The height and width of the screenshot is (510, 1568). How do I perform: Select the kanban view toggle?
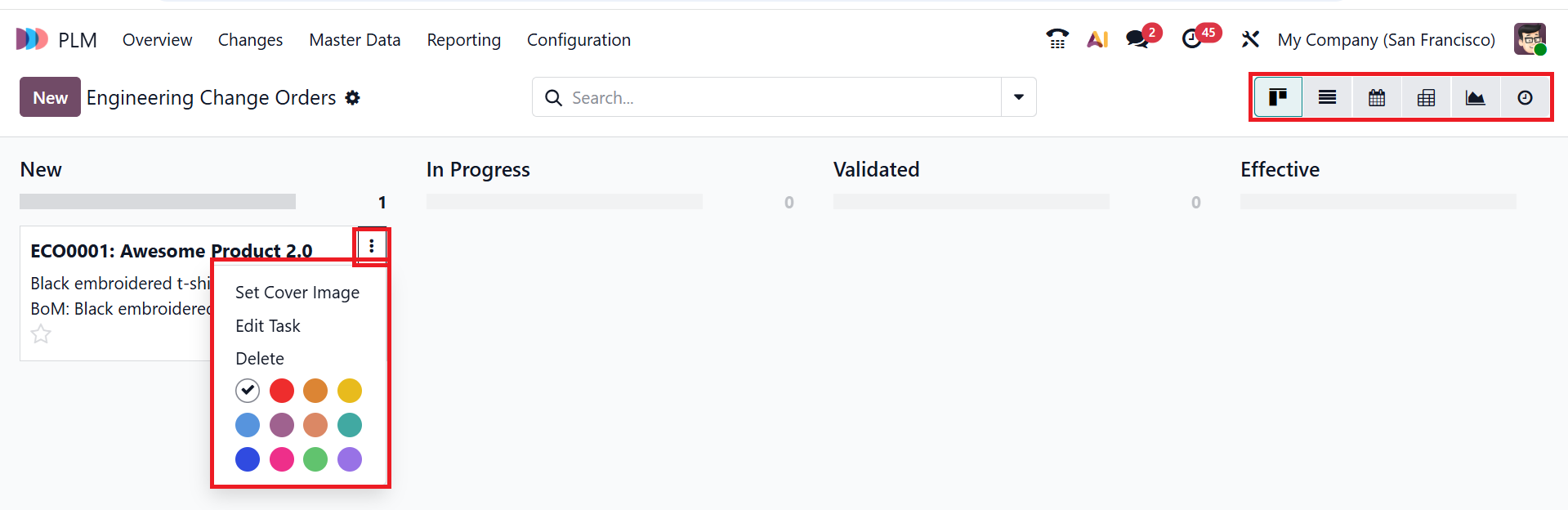point(1278,98)
